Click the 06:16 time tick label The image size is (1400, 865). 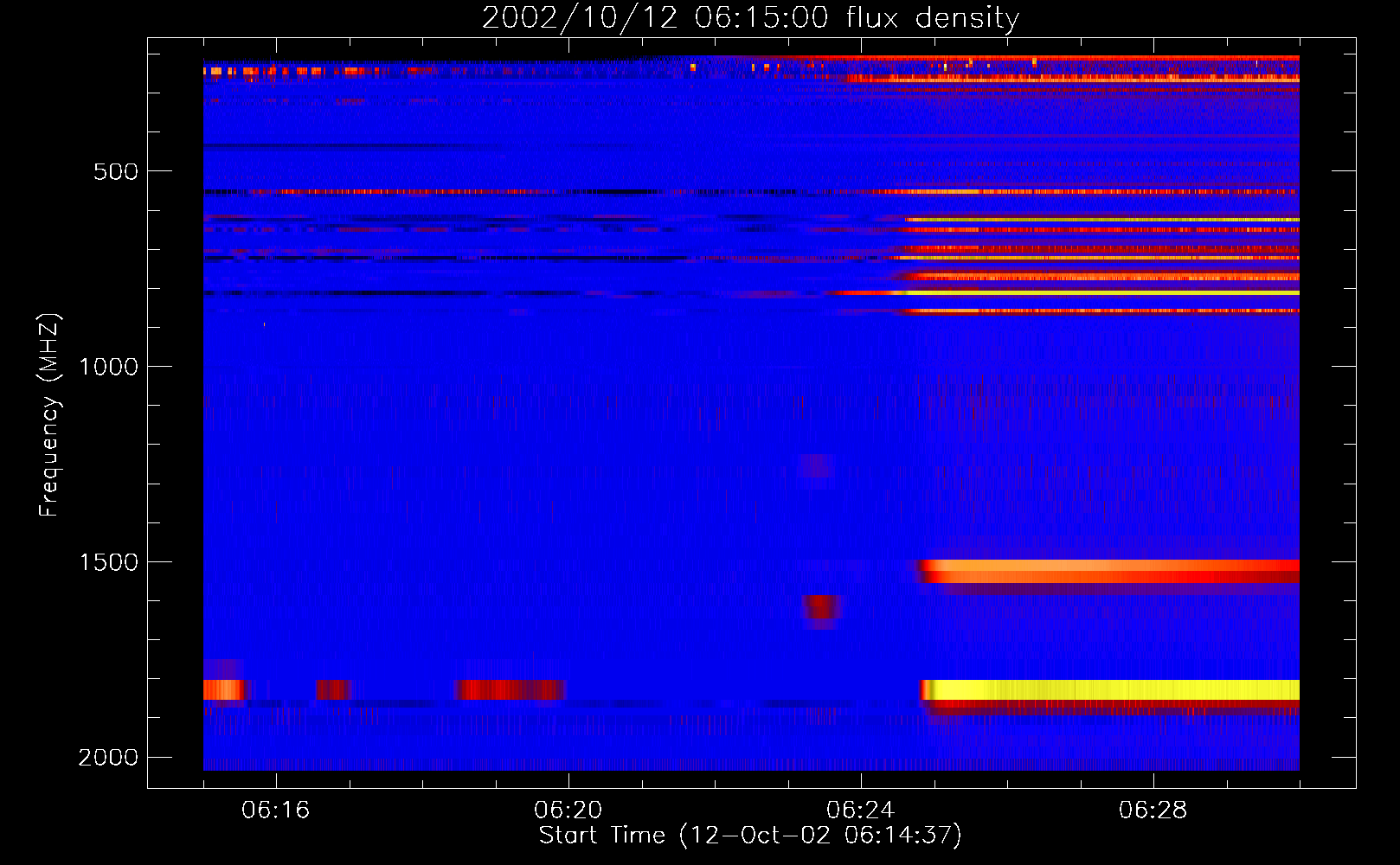click(x=276, y=811)
